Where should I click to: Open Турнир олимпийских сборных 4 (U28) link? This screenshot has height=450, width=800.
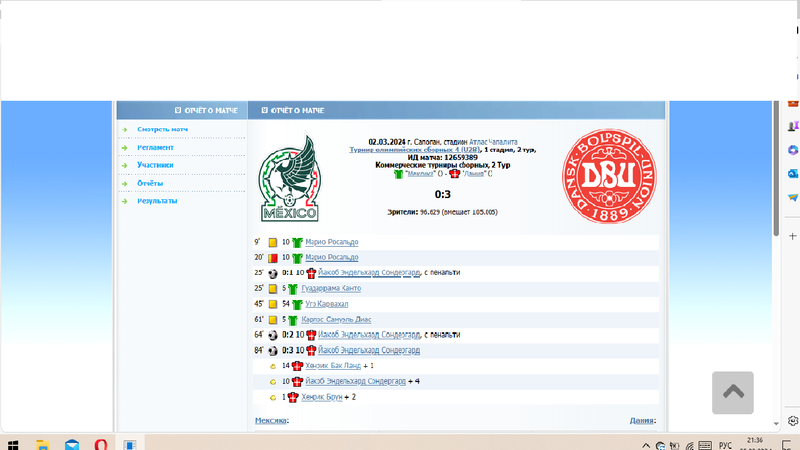coord(415,150)
